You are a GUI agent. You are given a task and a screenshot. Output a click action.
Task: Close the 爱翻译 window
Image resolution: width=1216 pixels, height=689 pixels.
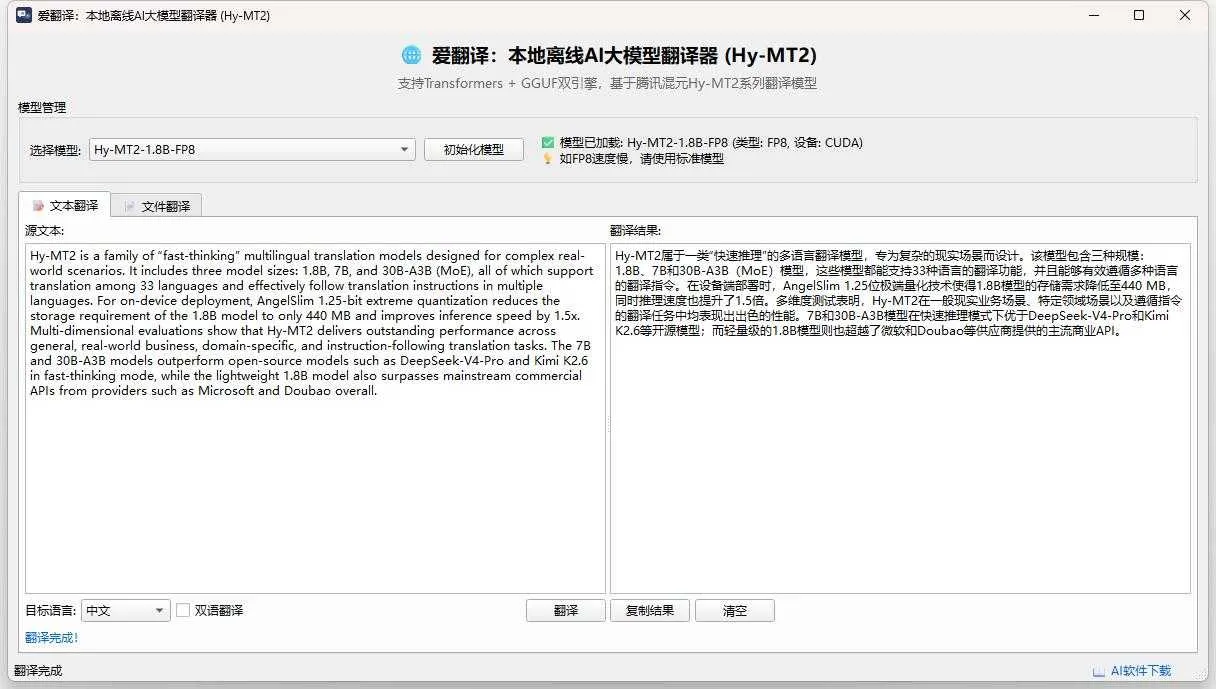(x=1185, y=15)
